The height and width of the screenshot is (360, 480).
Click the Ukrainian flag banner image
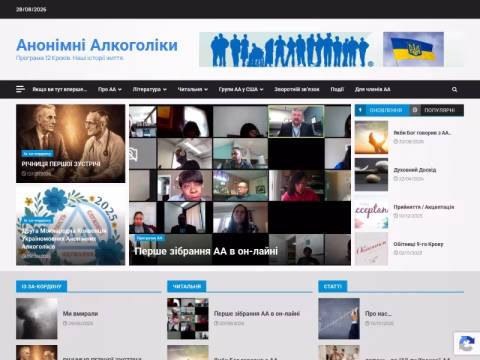[x=413, y=49]
